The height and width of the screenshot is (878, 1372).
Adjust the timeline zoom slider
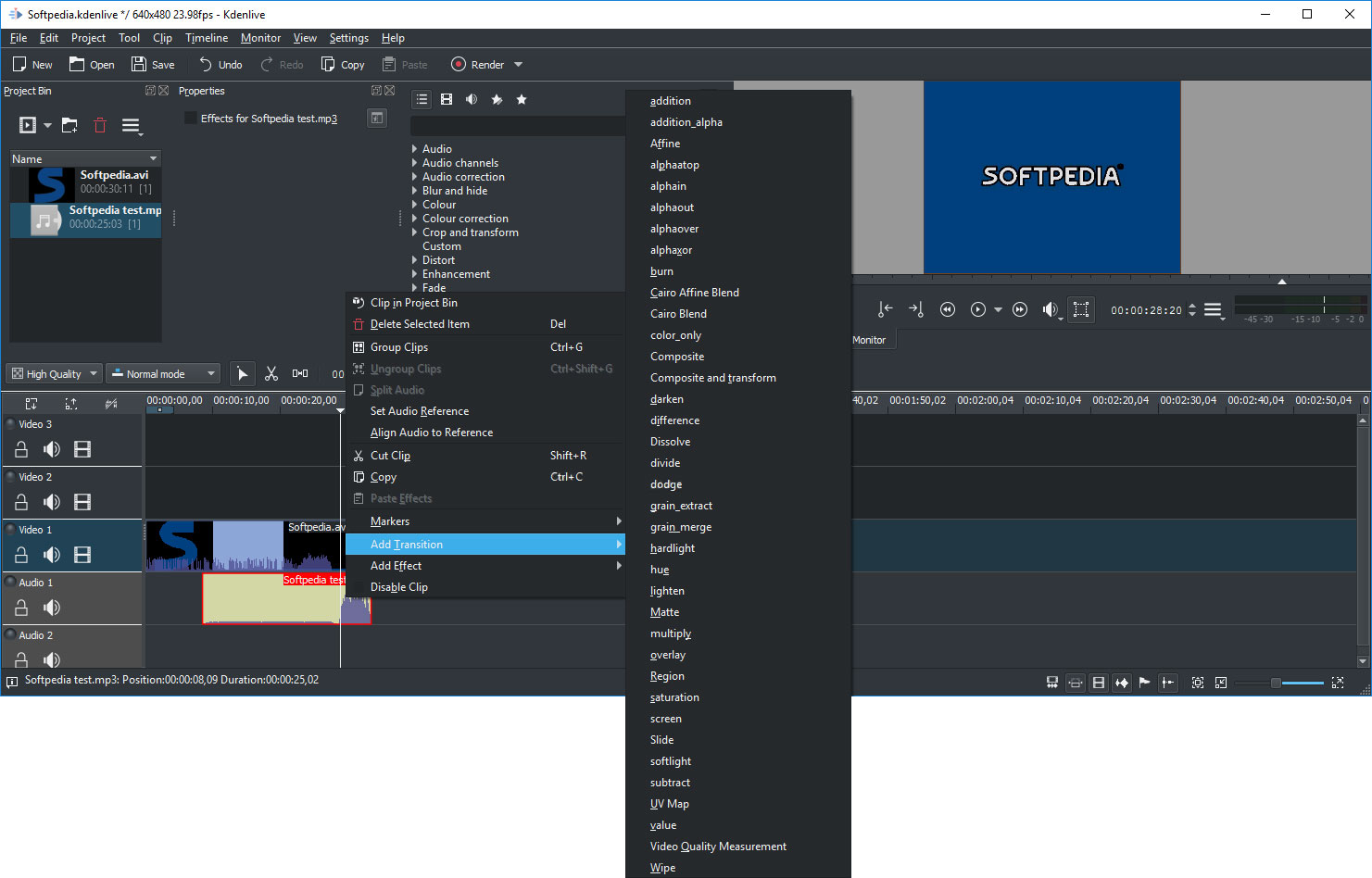(x=1276, y=683)
